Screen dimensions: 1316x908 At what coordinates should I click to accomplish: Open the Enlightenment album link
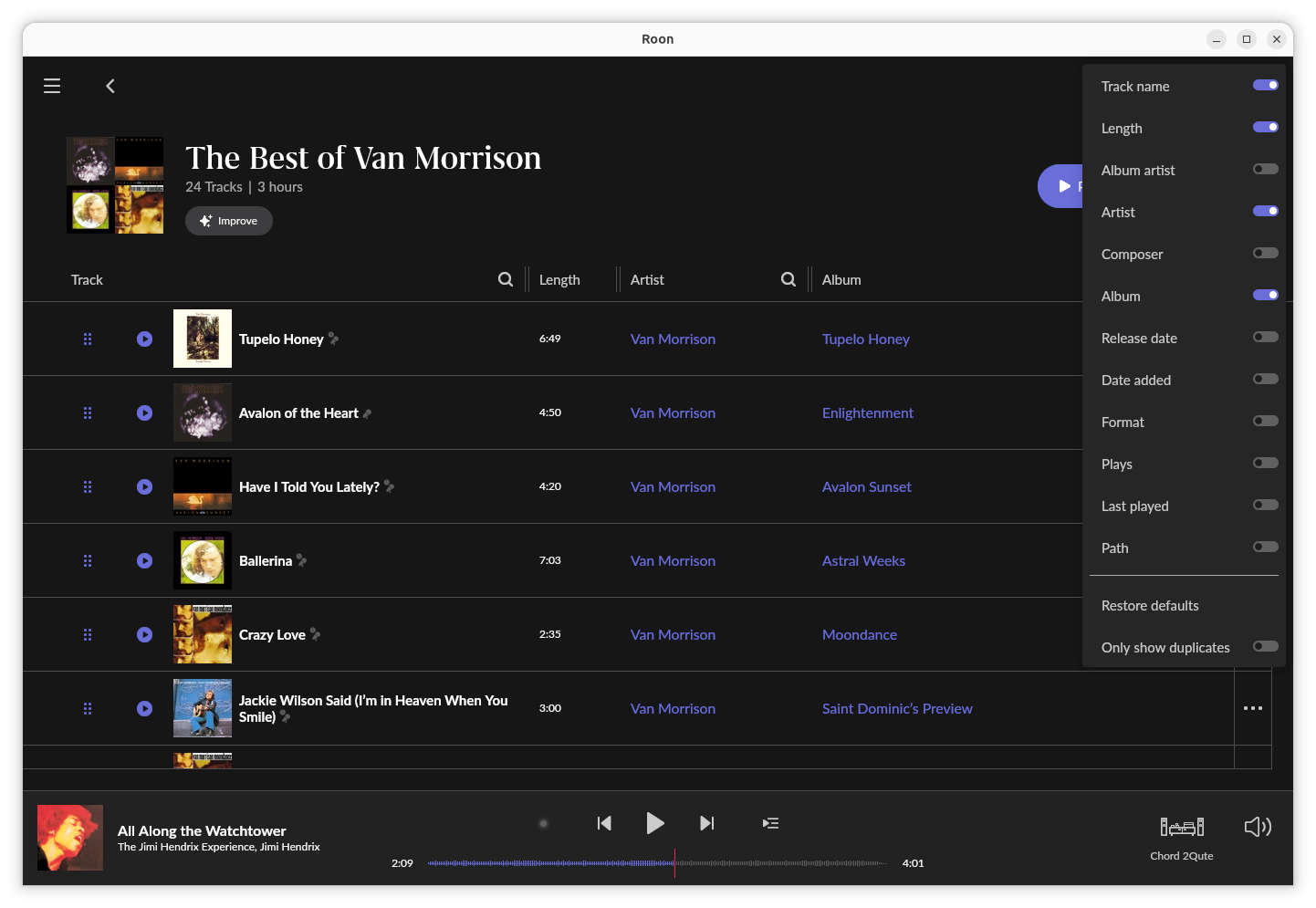coord(868,412)
